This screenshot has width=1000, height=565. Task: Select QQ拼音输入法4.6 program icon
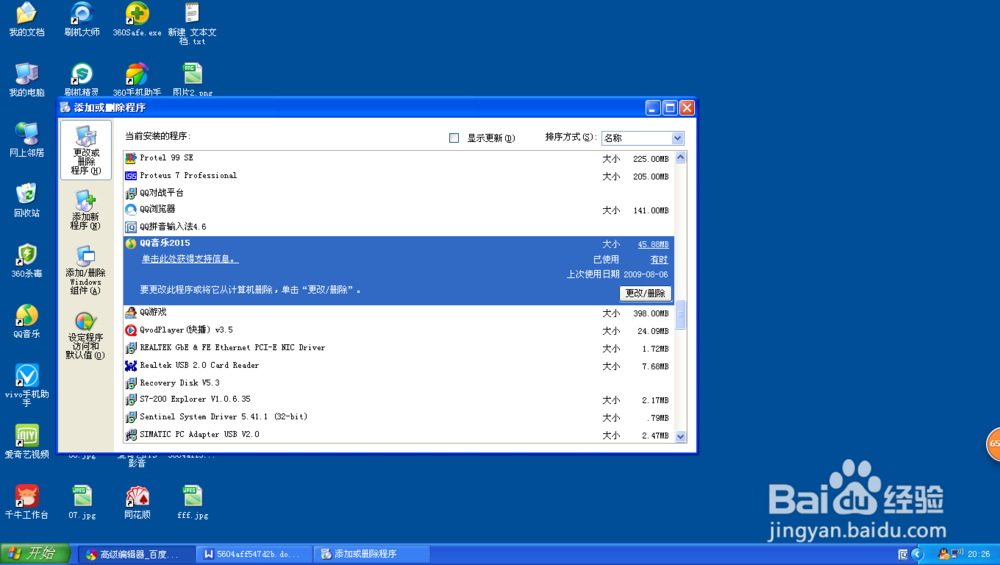pyautogui.click(x=131, y=226)
